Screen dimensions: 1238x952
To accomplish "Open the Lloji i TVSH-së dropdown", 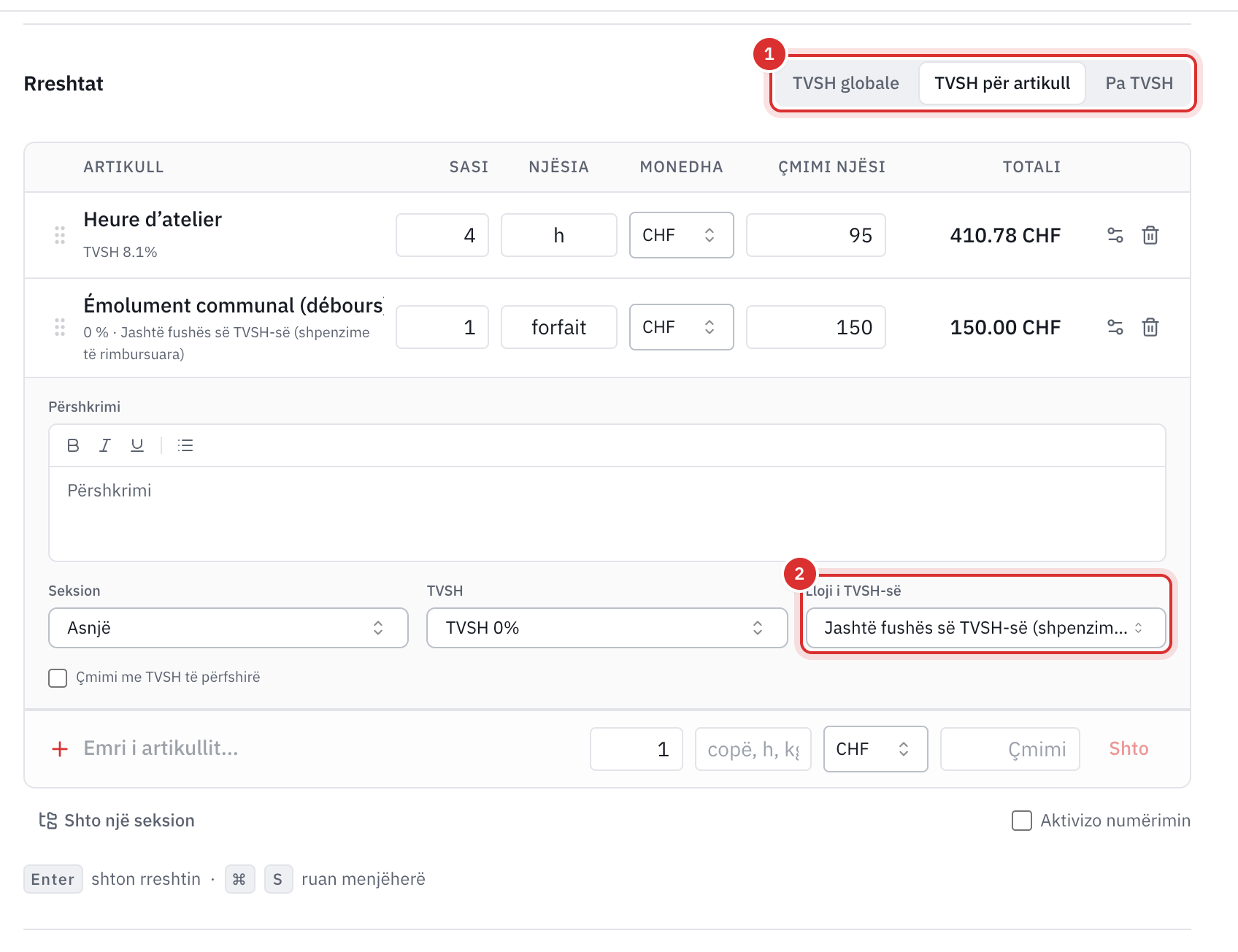I will [x=985, y=628].
